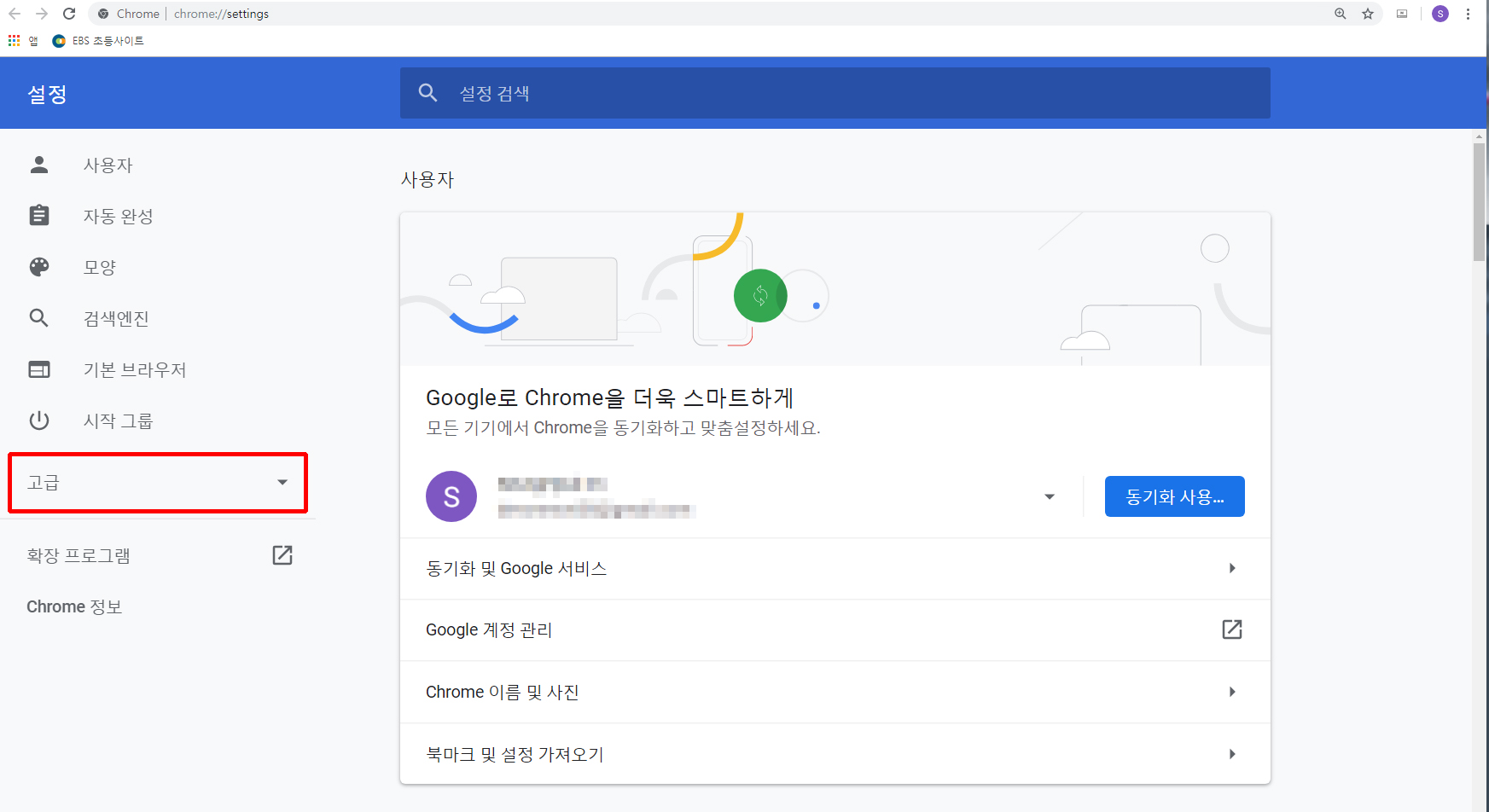Expand the account dropdown arrow beside the profile
The width and height of the screenshot is (1489, 812).
click(1050, 496)
